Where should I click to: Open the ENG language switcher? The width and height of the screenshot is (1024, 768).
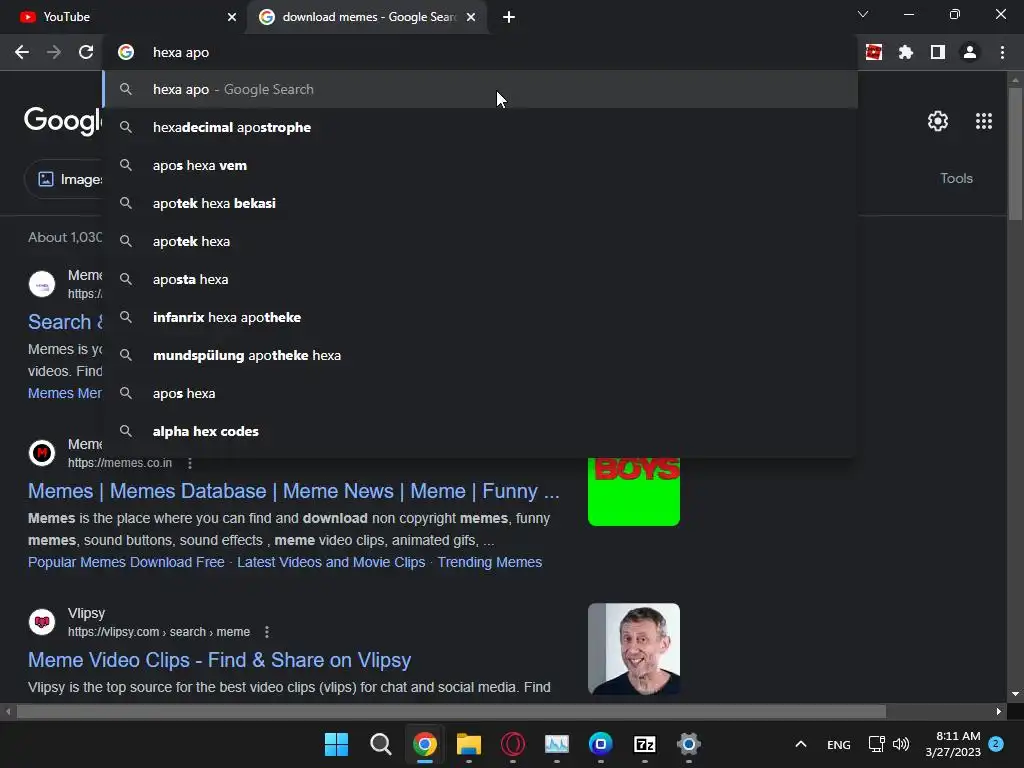pos(839,744)
